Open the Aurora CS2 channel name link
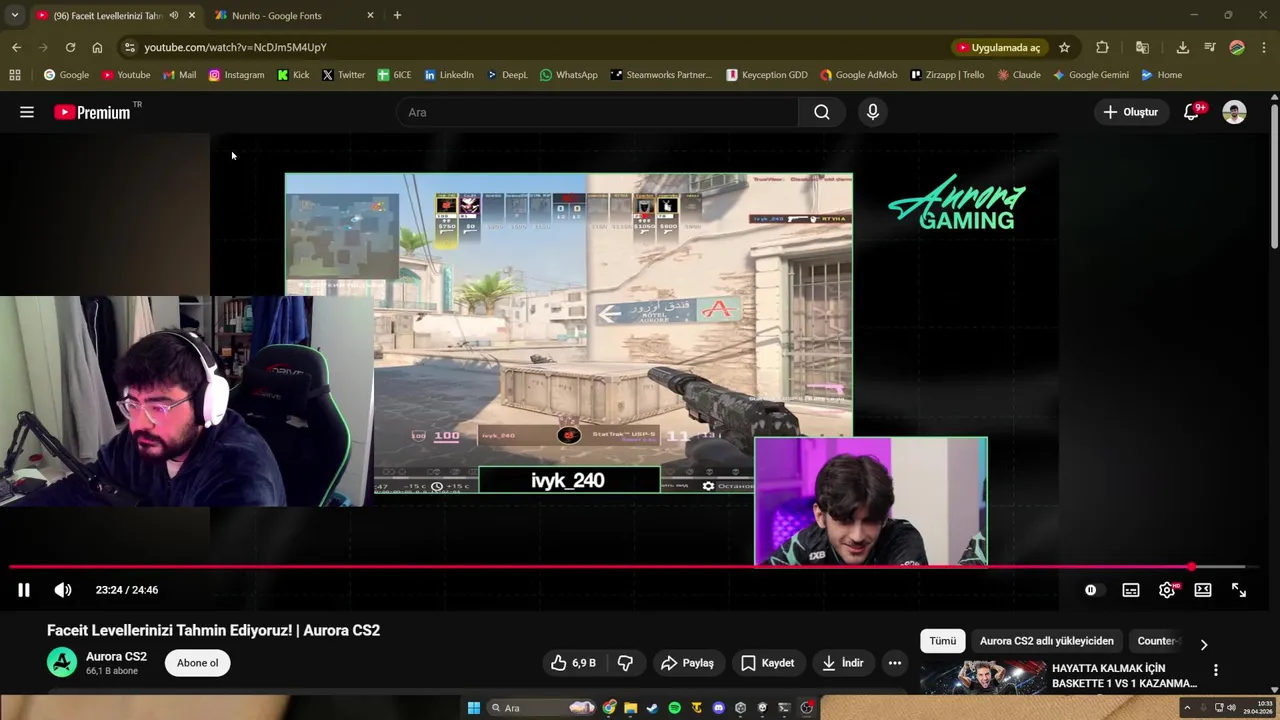The width and height of the screenshot is (1280, 720). [116, 657]
